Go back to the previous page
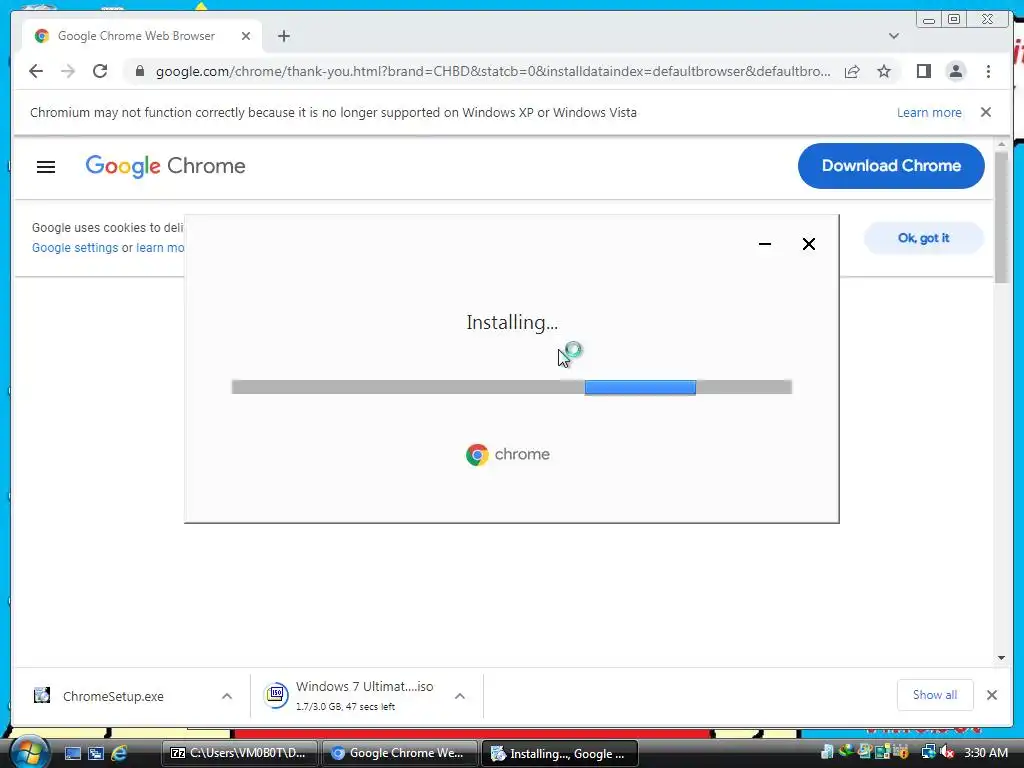This screenshot has height=768, width=1024. (36, 71)
